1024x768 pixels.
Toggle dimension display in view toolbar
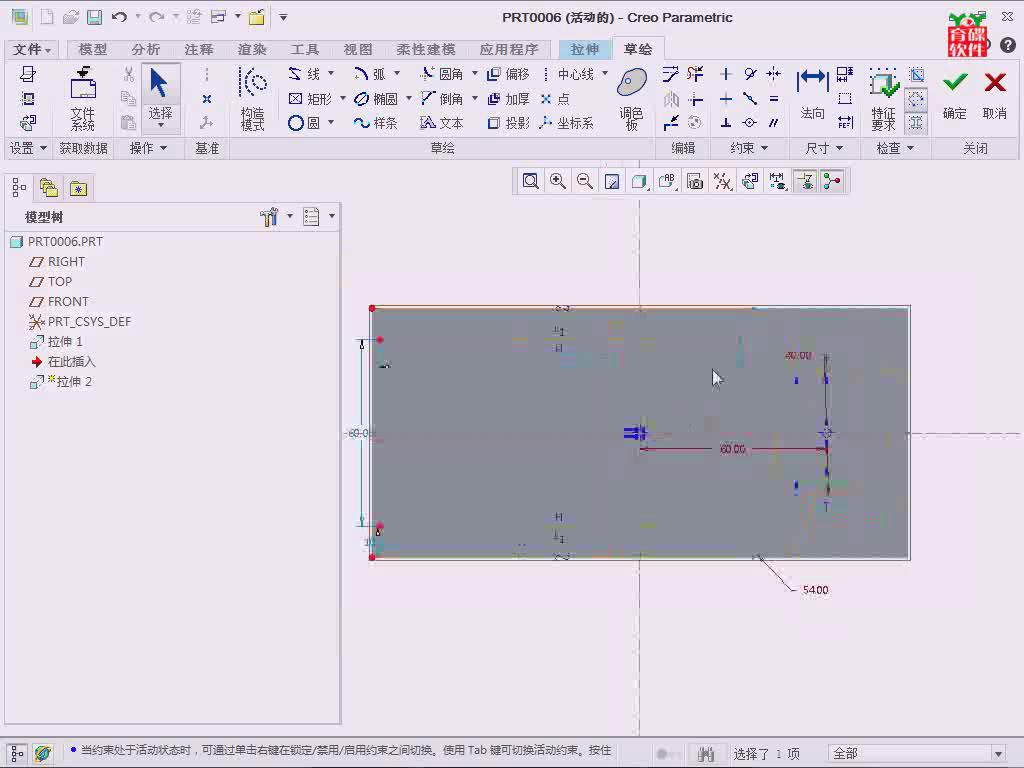click(777, 181)
